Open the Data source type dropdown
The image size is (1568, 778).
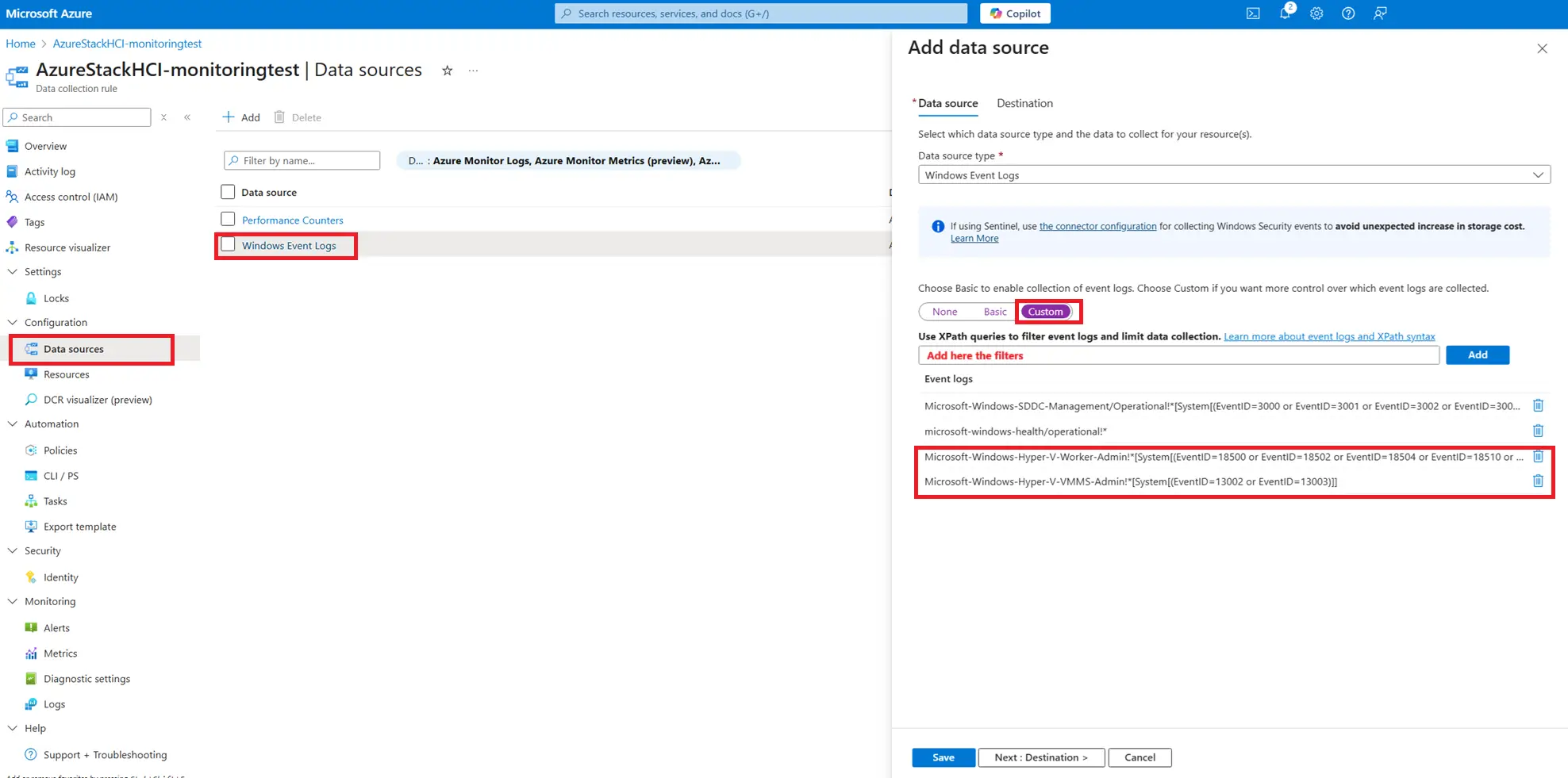pos(1233,175)
